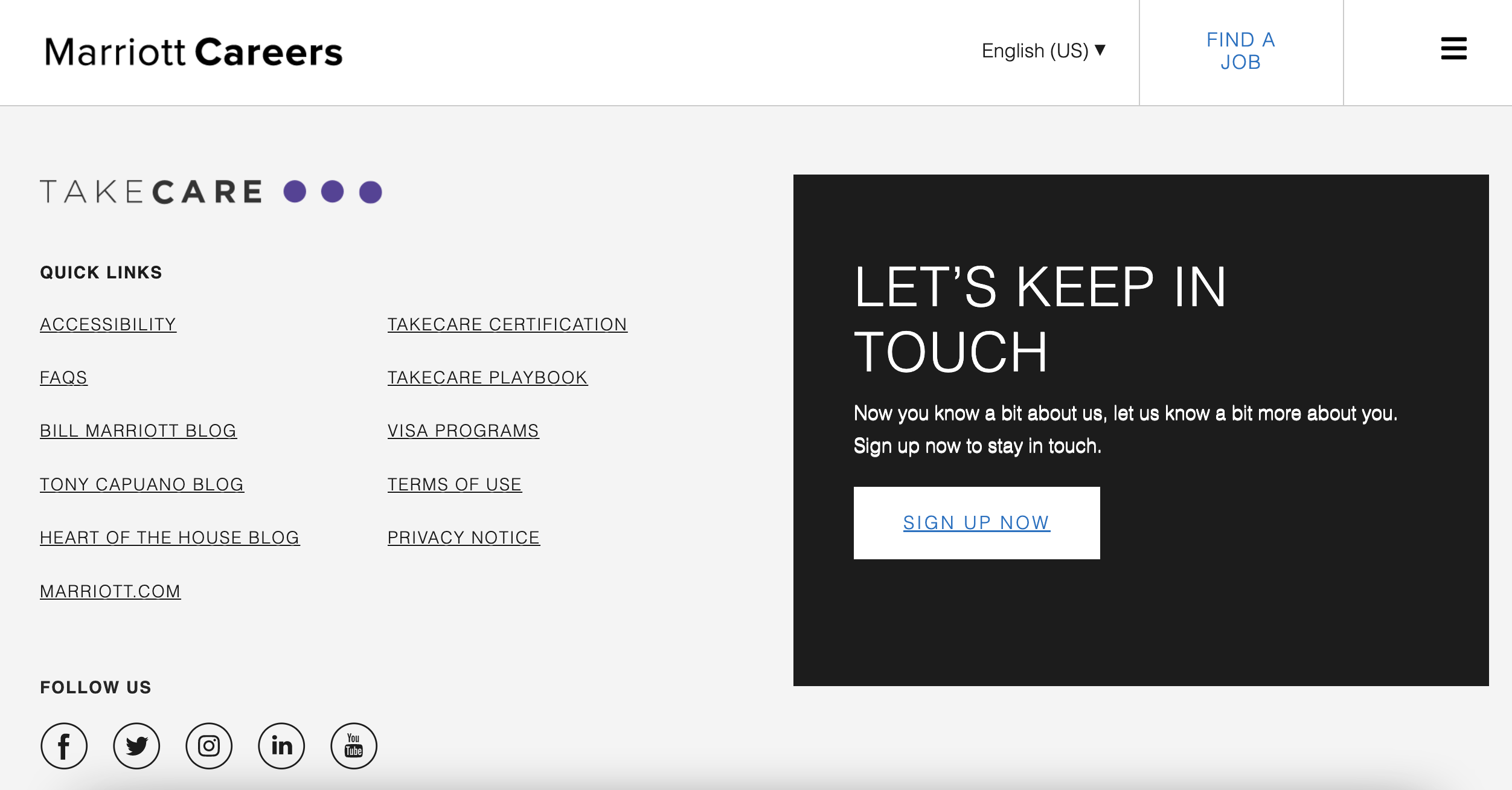Open the Bill Marriott Blog link
Screen dimensions: 1512x790
pos(138,431)
